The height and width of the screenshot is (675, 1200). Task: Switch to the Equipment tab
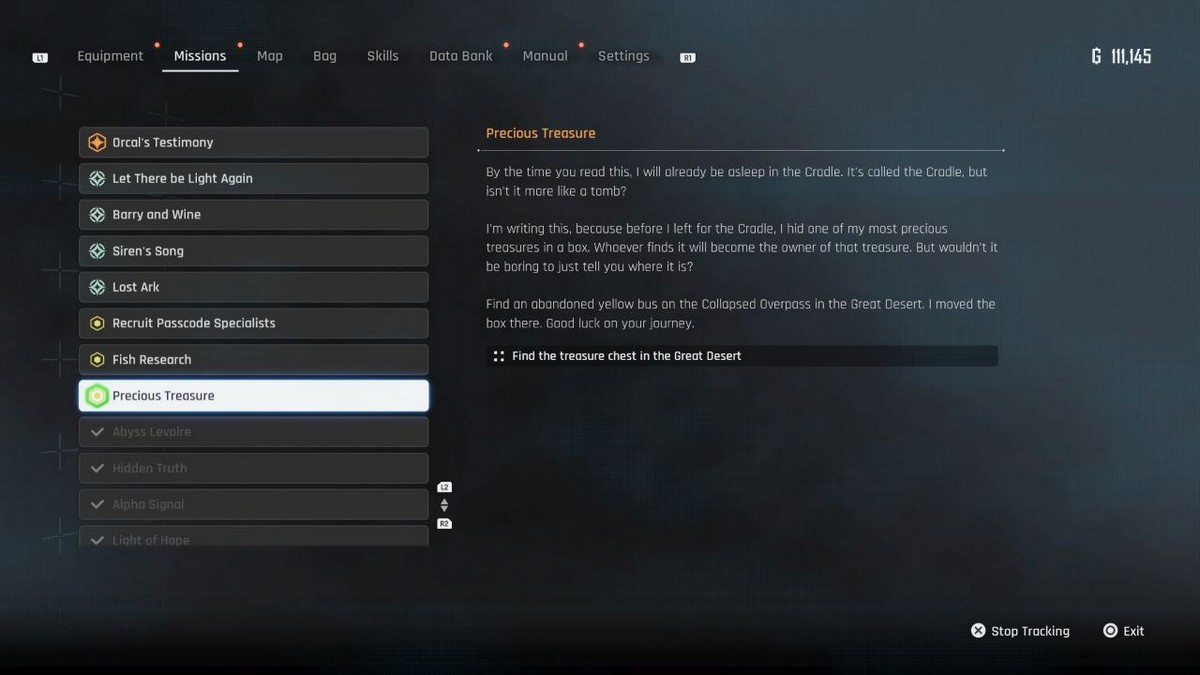pyautogui.click(x=110, y=56)
